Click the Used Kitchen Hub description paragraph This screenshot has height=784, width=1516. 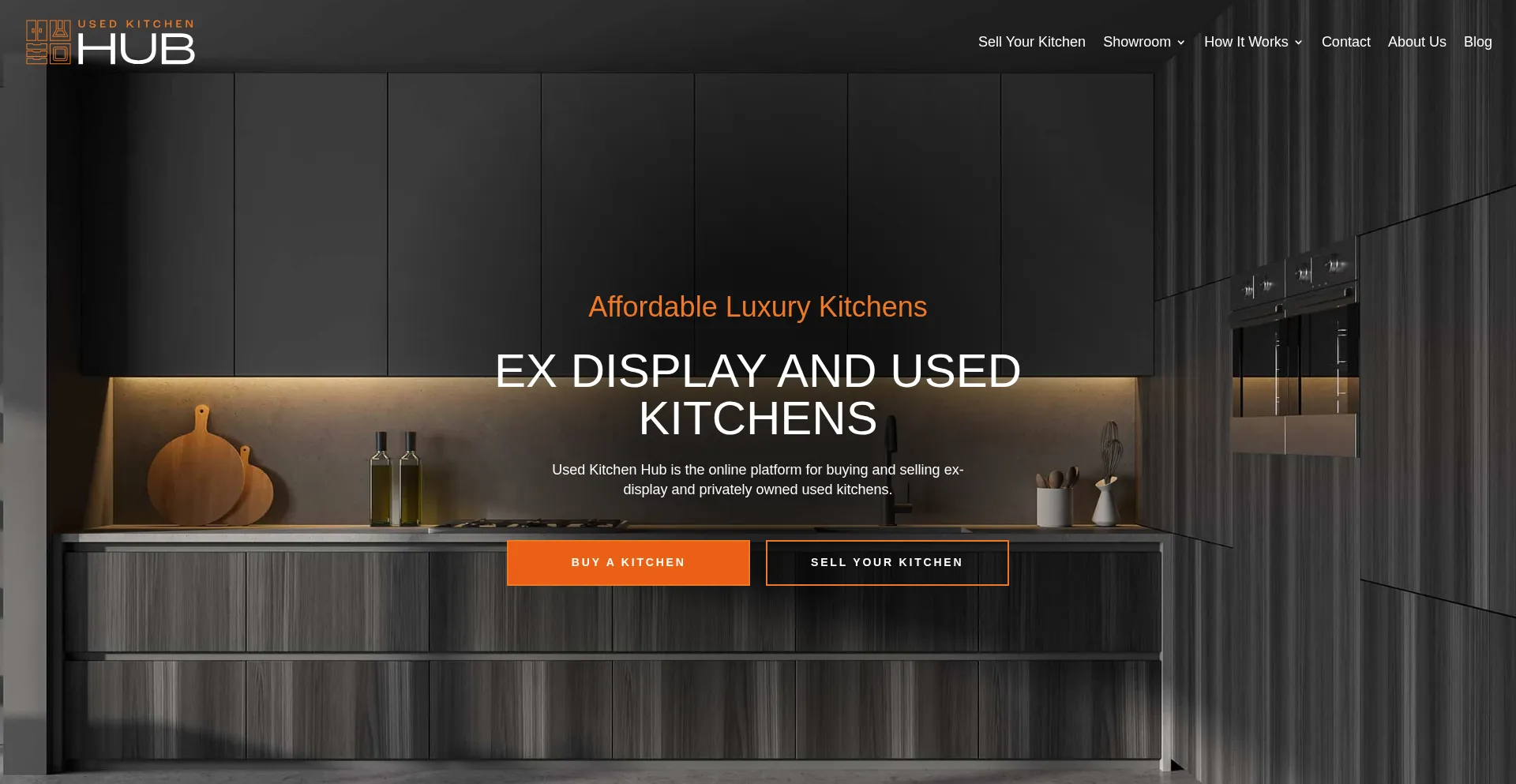tap(757, 479)
